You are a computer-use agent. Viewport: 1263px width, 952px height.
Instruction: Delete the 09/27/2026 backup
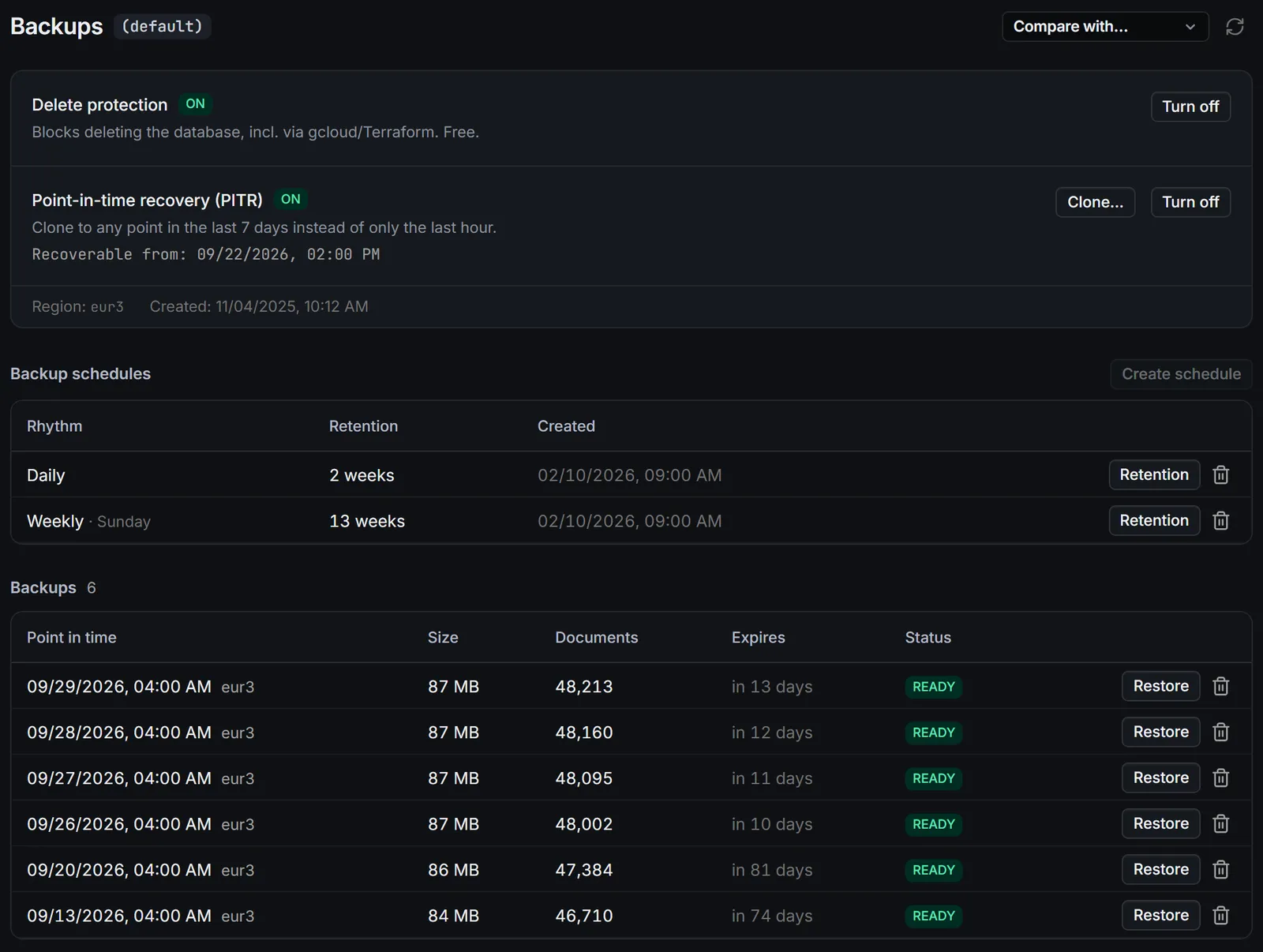click(1220, 778)
